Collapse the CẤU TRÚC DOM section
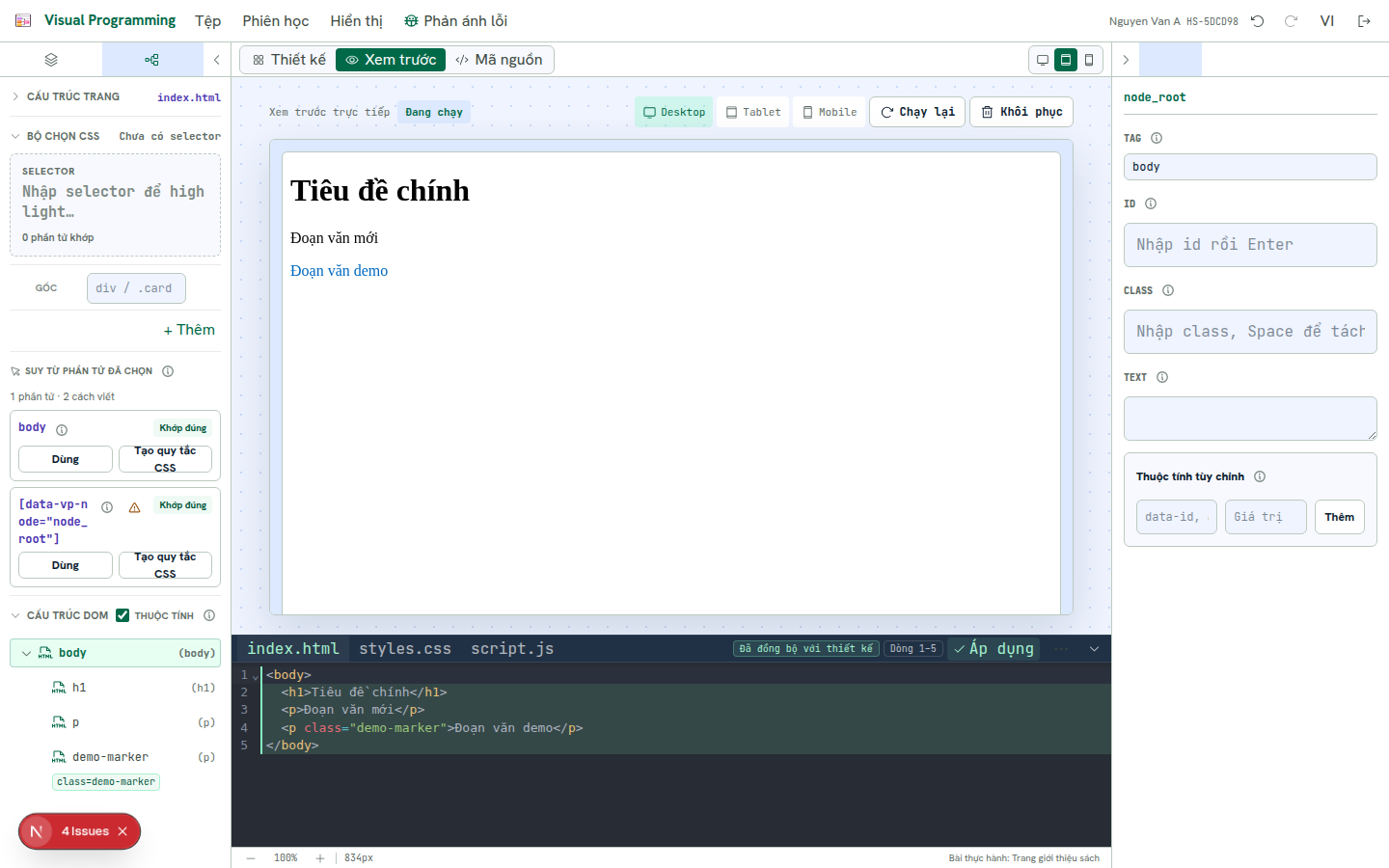This screenshot has width=1389, height=868. click(x=15, y=615)
